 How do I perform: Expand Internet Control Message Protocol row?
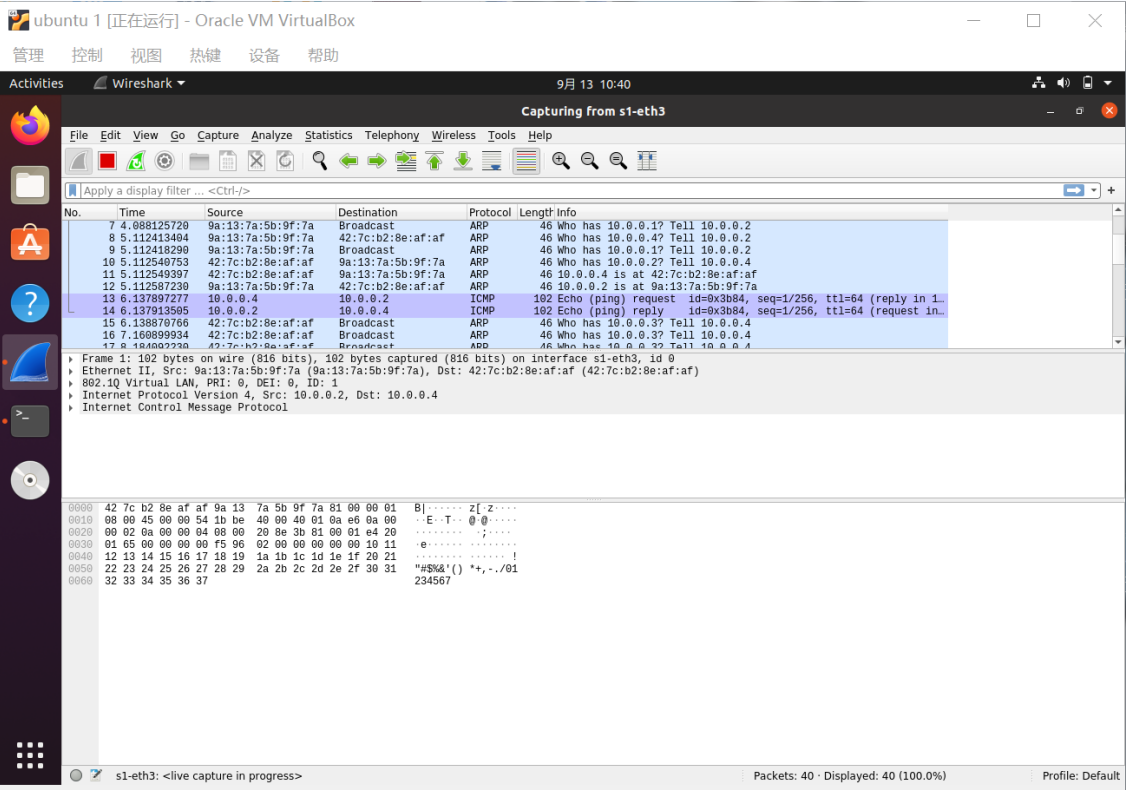coord(70,408)
